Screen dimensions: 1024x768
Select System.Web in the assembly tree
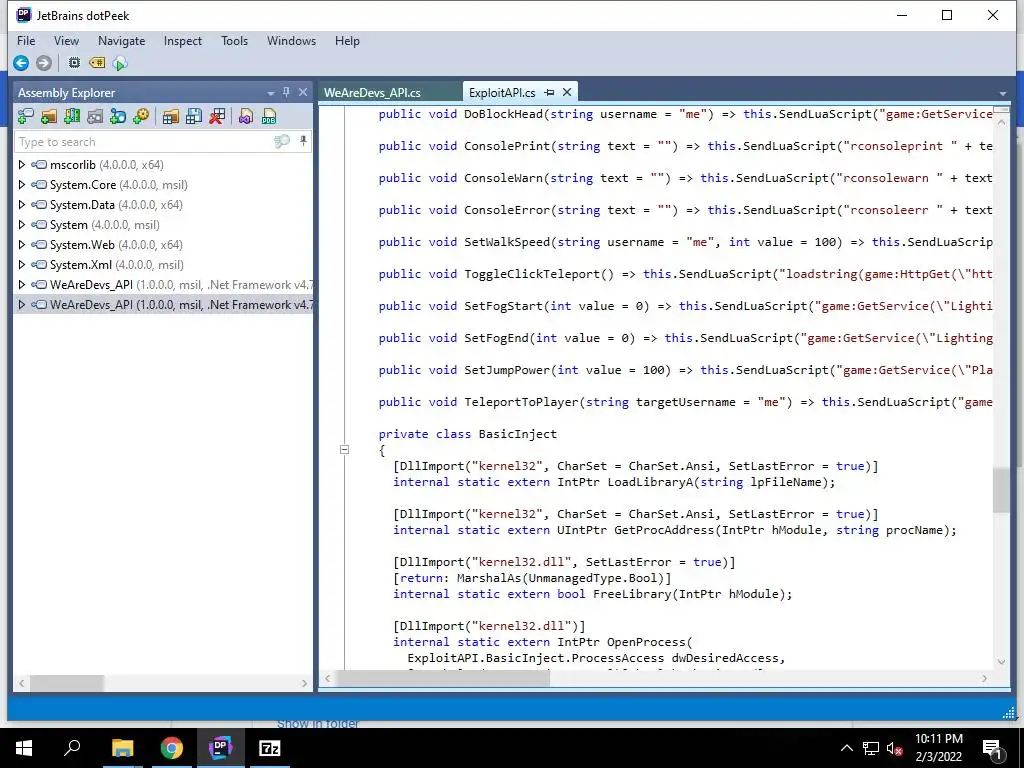tap(82, 244)
